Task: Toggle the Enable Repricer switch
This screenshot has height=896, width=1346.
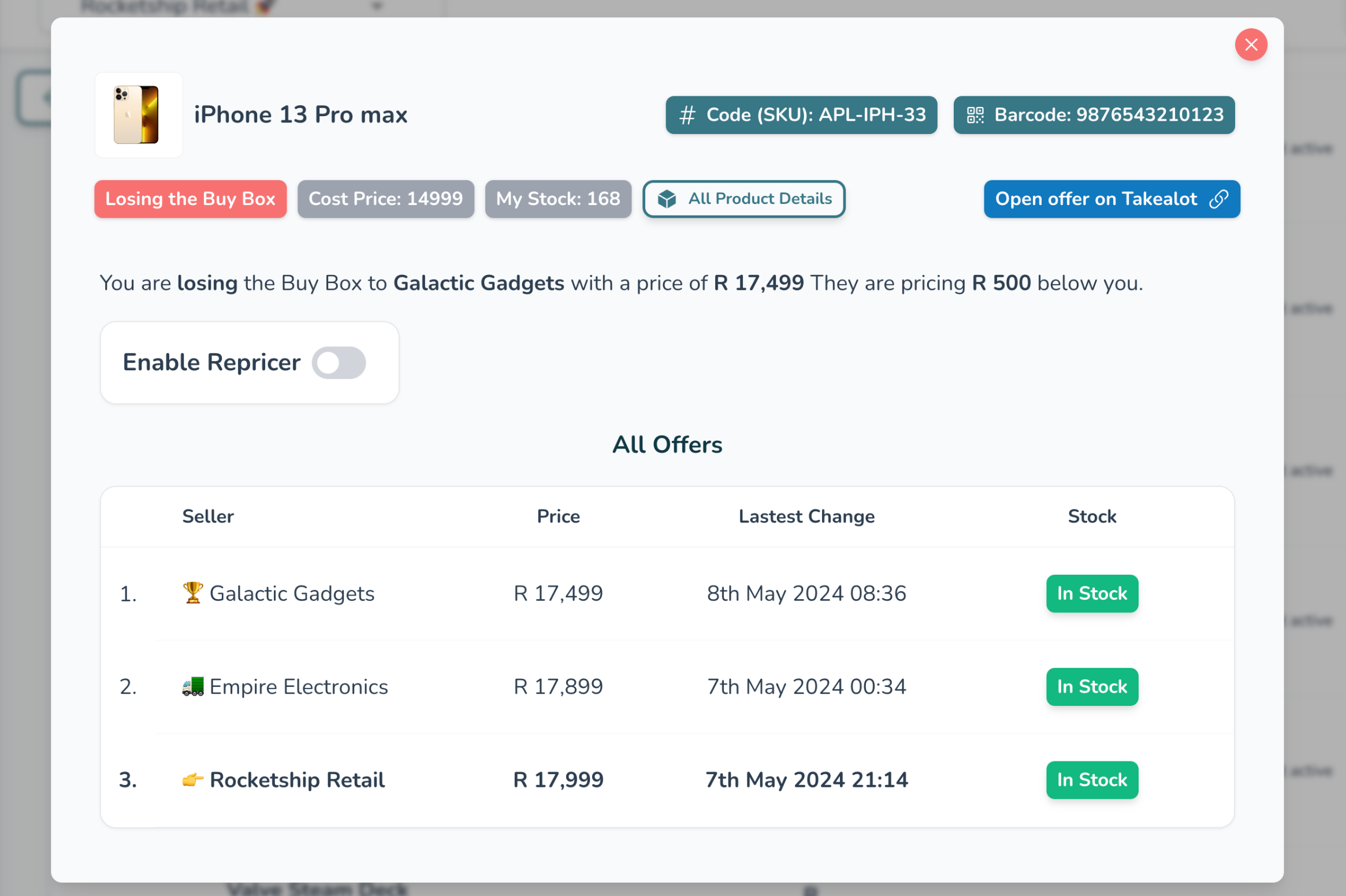Action: click(339, 363)
